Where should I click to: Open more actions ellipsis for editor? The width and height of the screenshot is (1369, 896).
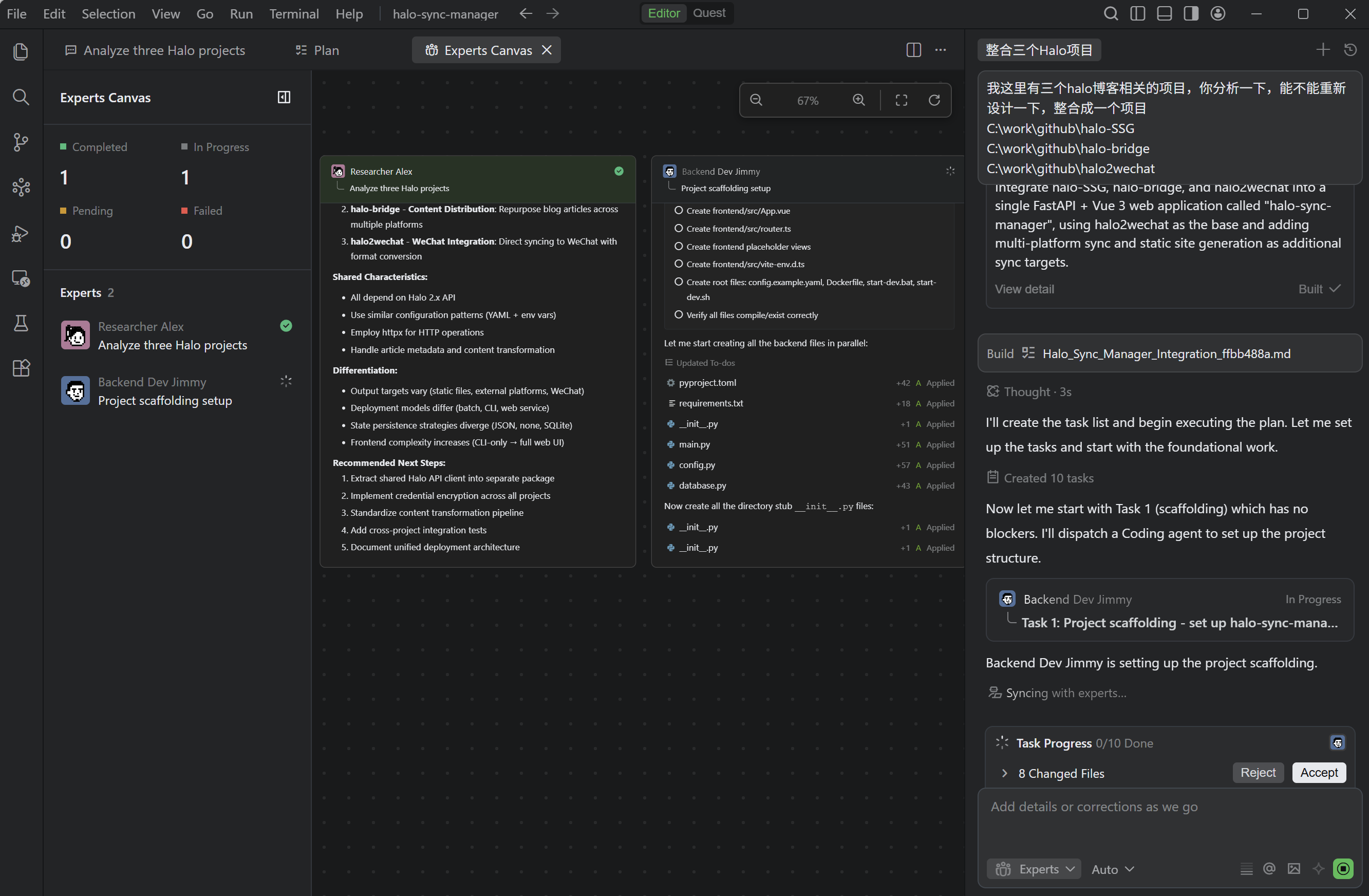(x=941, y=50)
